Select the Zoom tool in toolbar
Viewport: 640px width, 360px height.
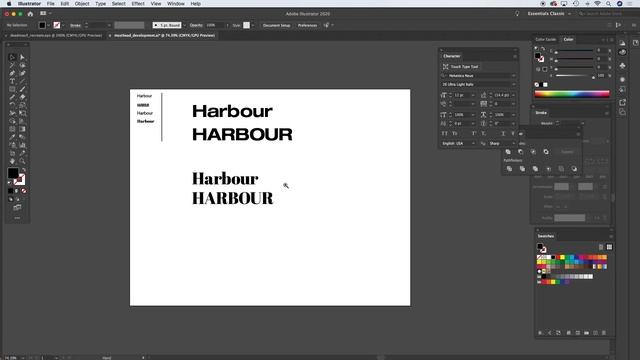[x=22, y=161]
